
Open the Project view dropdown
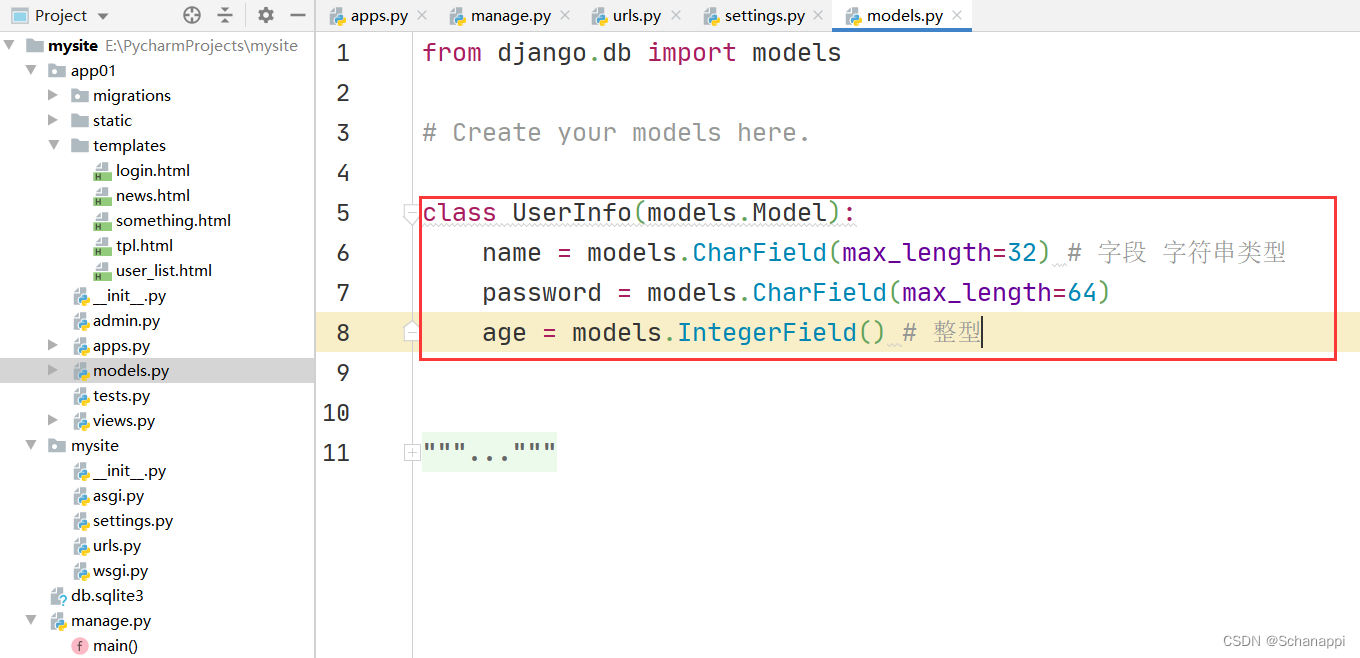tap(104, 16)
